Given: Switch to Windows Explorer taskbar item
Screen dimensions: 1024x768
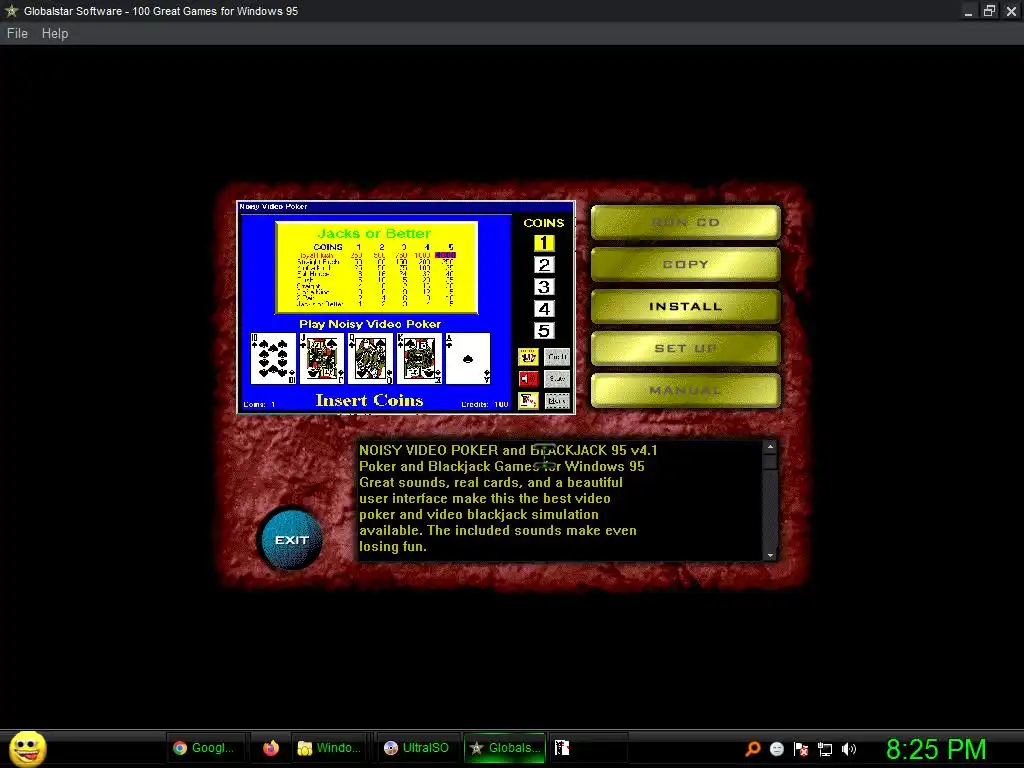Looking at the screenshot, I should (329, 748).
